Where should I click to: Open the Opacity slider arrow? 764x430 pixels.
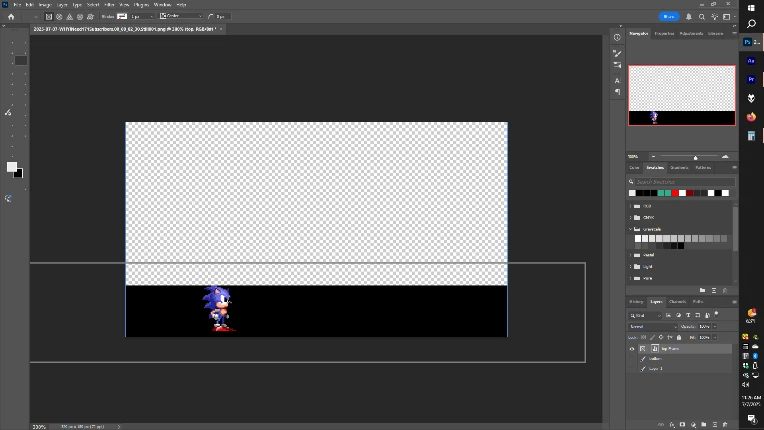pyautogui.click(x=715, y=327)
